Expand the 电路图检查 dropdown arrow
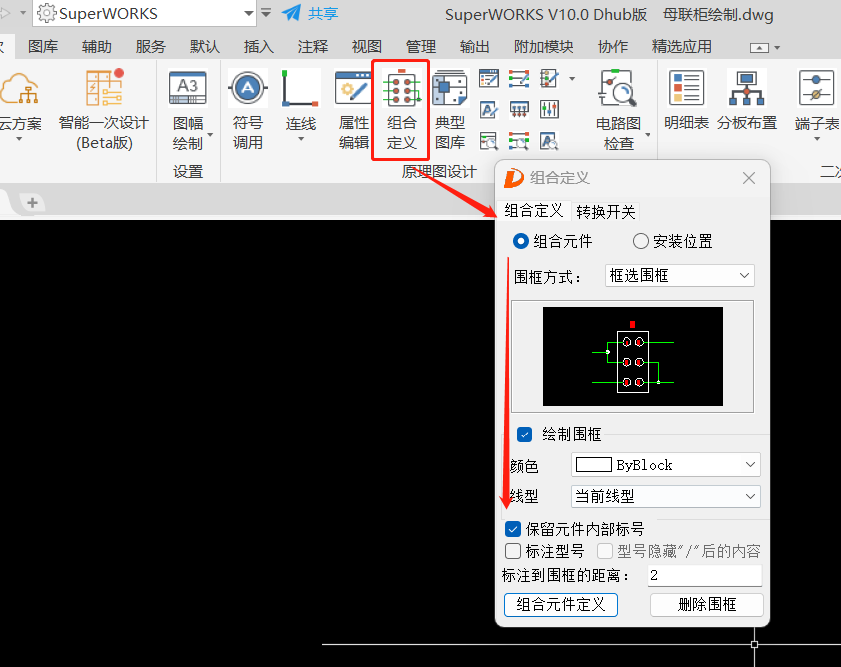Viewport: 841px width, 667px height. click(x=648, y=135)
